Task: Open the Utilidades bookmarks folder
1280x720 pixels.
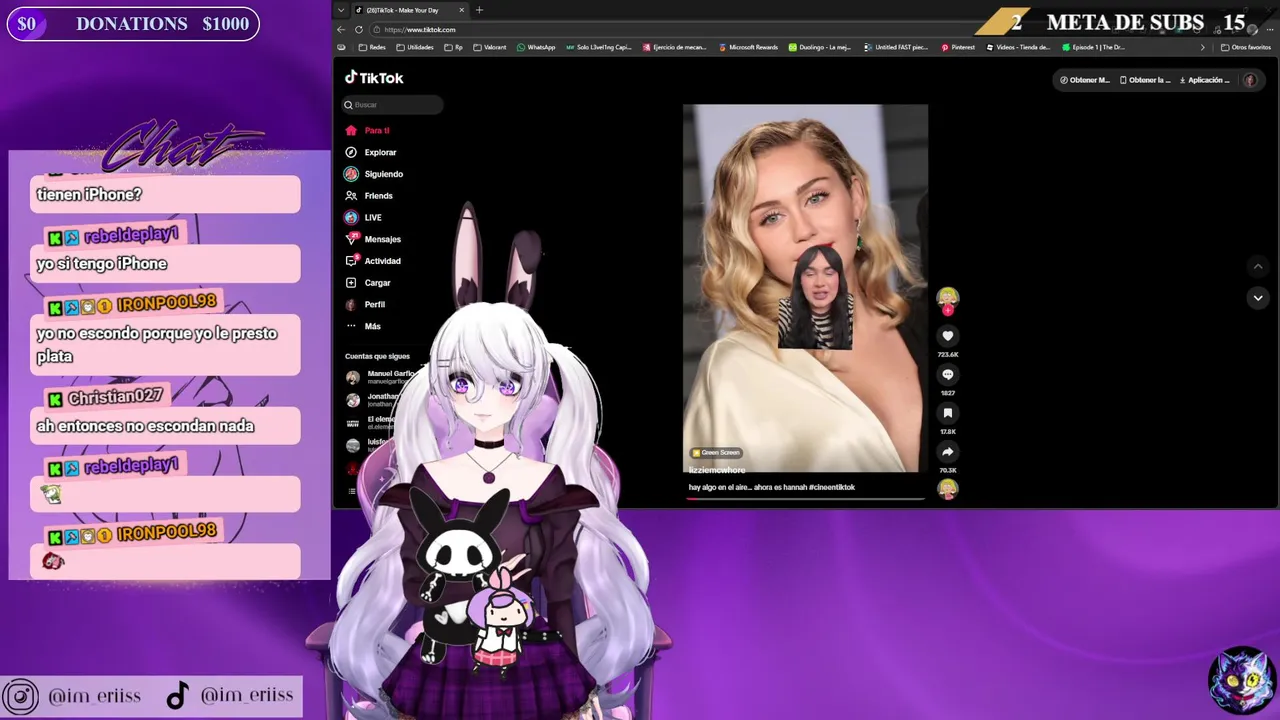Action: [414, 47]
